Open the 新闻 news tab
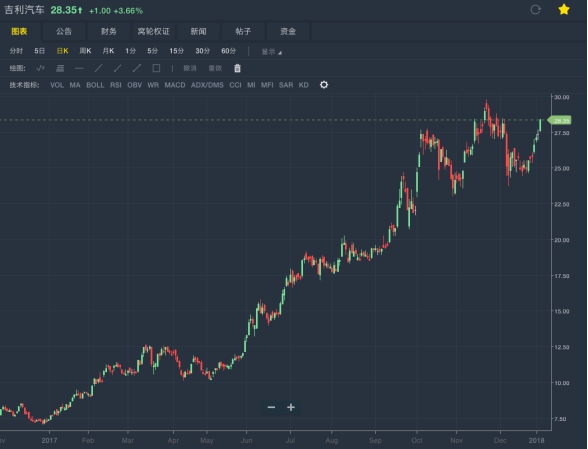The image size is (588, 449). (198, 32)
